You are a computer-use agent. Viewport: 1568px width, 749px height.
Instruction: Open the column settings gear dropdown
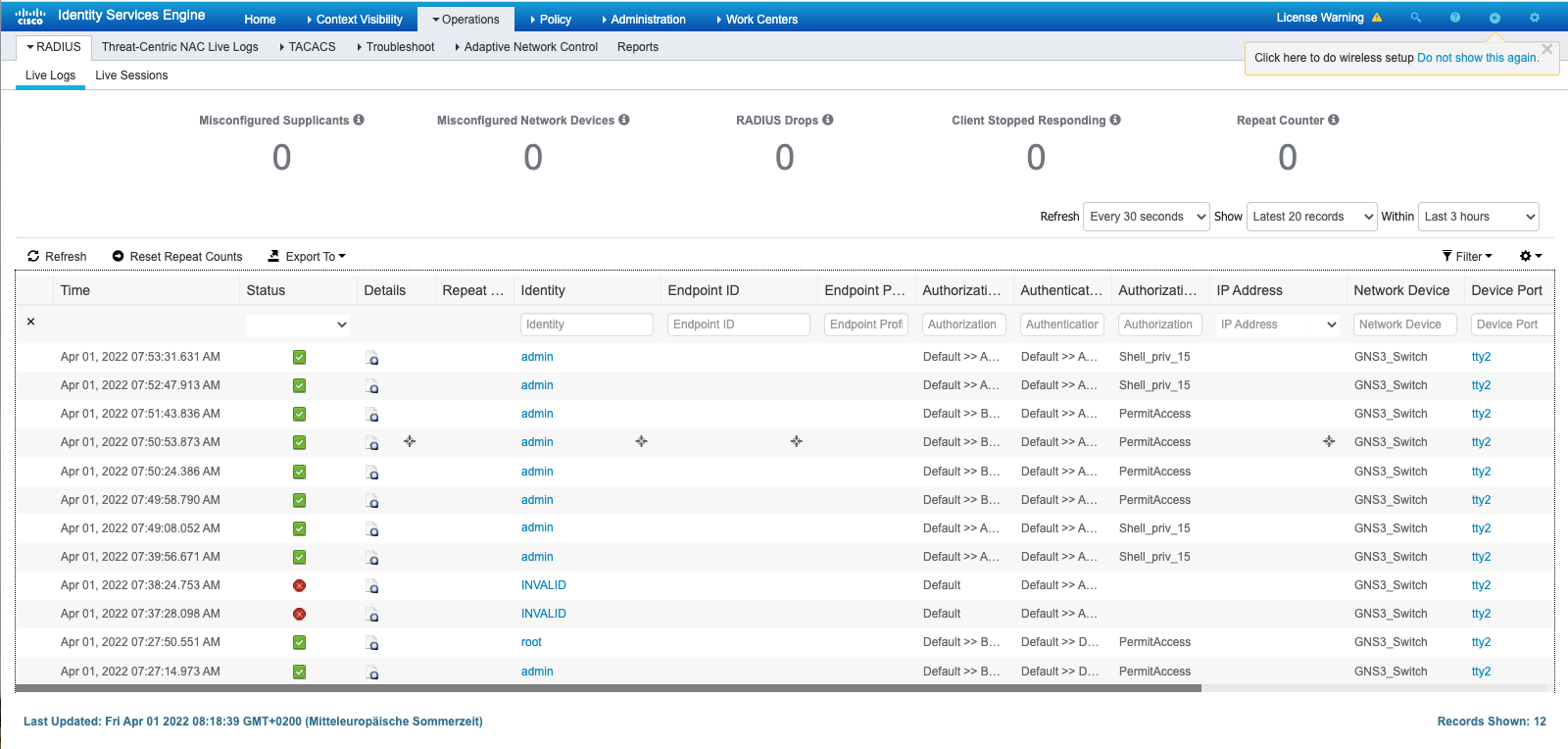(x=1531, y=256)
